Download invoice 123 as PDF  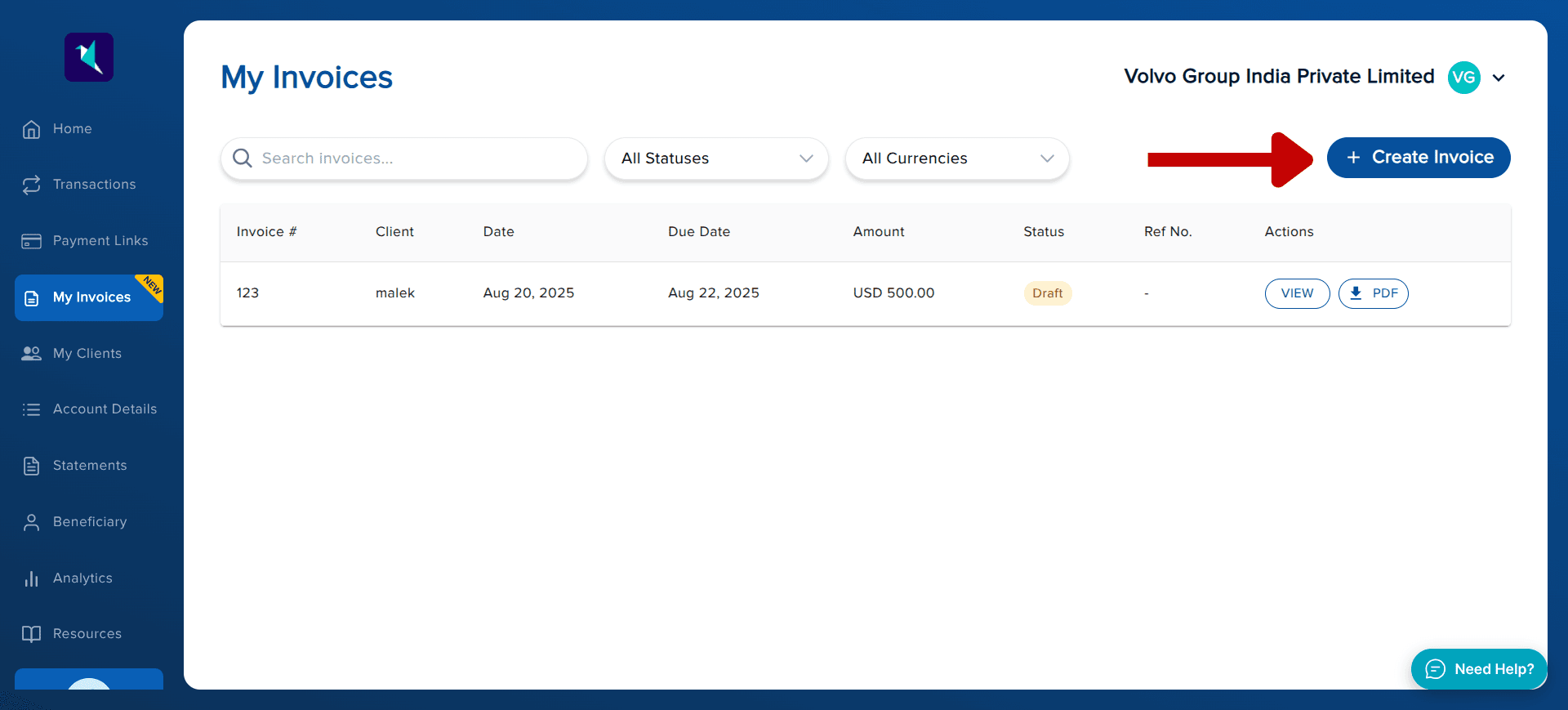coord(1374,293)
